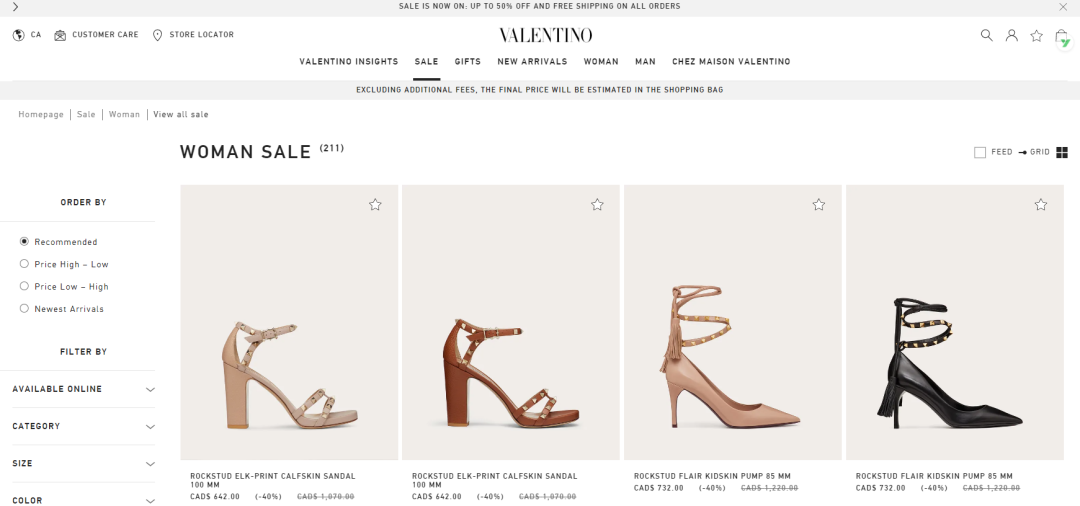Open the account profile icon

click(1012, 35)
